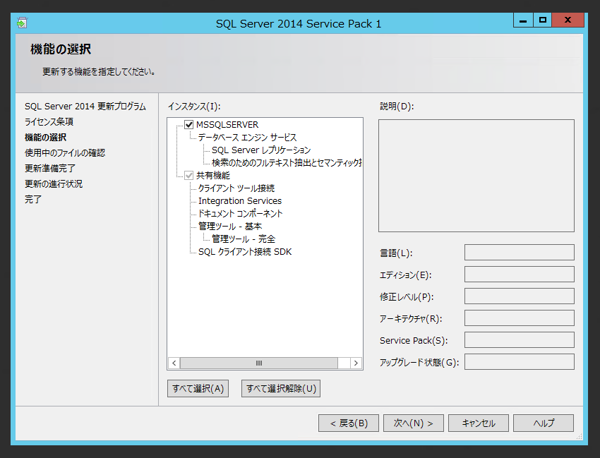
Task: Select 管理ツール - 完全 tree item
Action: tap(243, 239)
